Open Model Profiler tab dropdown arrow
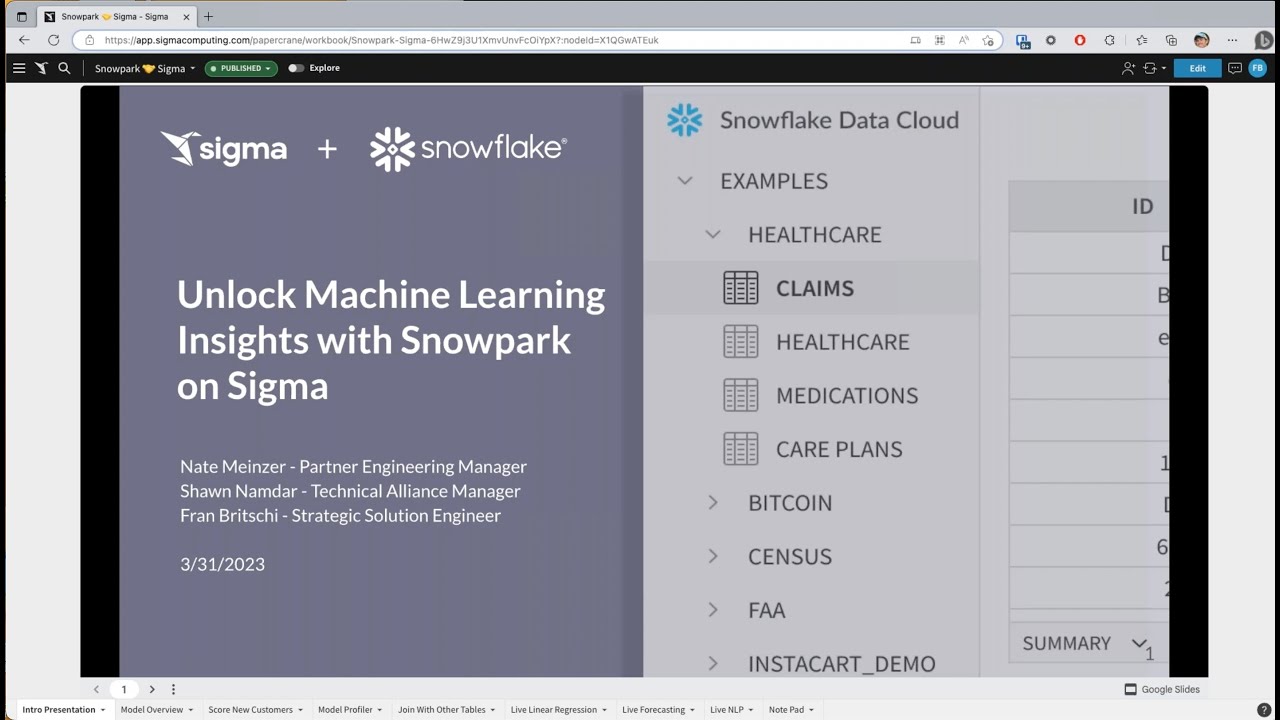The image size is (1280, 720). 379,710
